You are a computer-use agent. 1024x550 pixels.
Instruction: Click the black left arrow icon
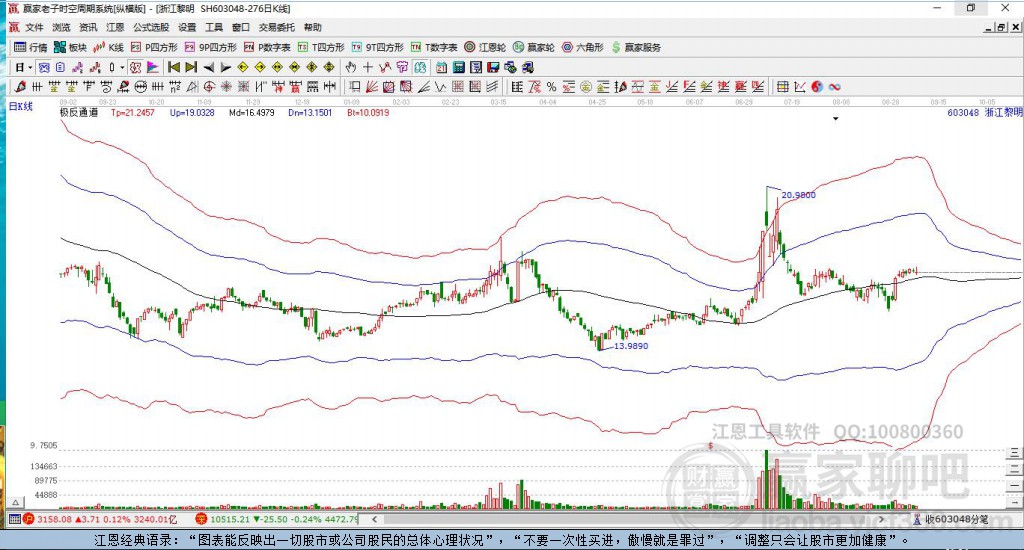[208, 67]
